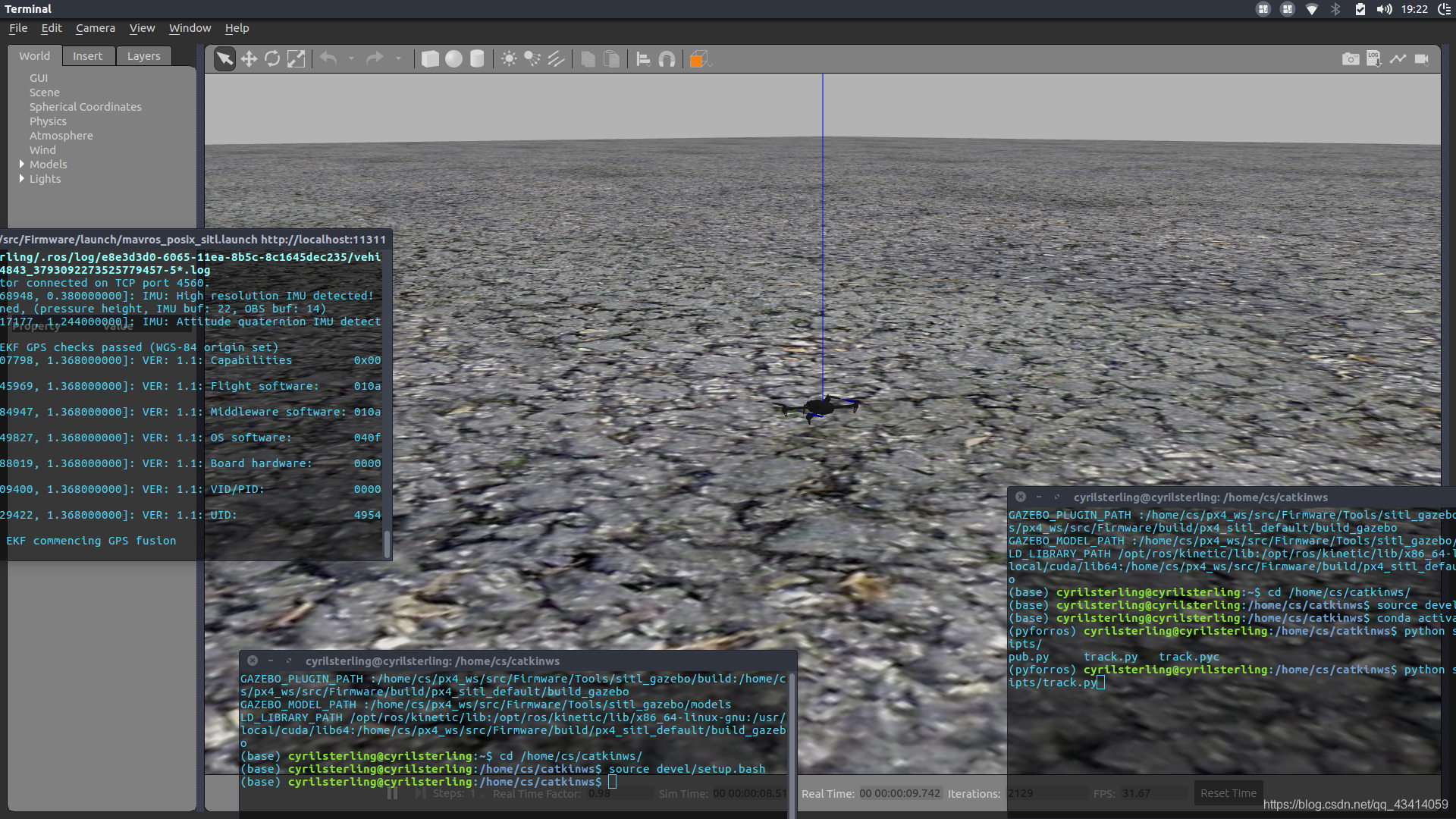The height and width of the screenshot is (819, 1456).
Task: Take a screenshot with camera icon
Action: (1351, 59)
